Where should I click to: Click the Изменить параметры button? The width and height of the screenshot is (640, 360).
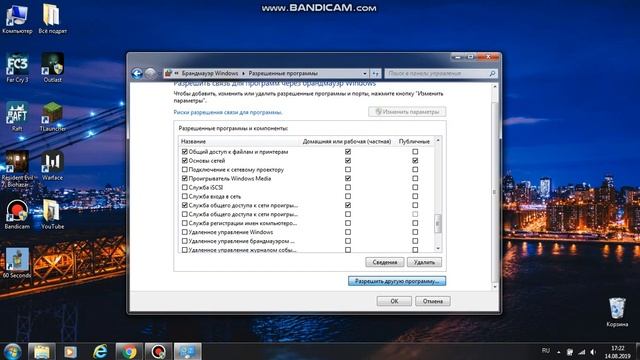pos(407,112)
